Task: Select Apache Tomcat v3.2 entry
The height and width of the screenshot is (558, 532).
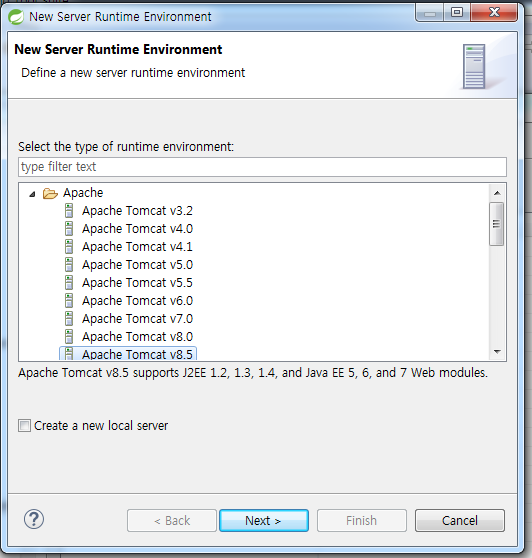Action: (x=137, y=211)
